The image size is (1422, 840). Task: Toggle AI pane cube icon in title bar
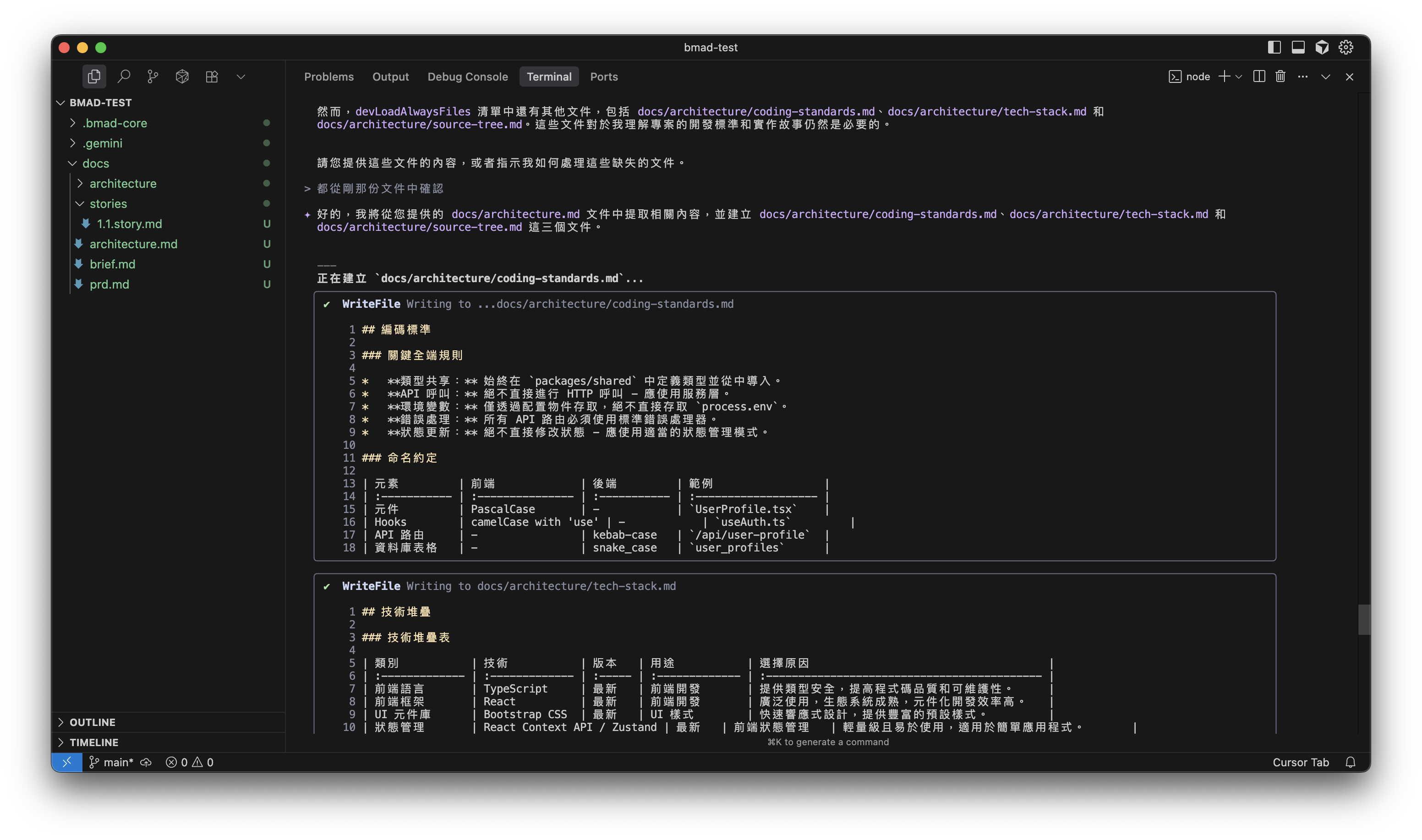tap(1322, 48)
